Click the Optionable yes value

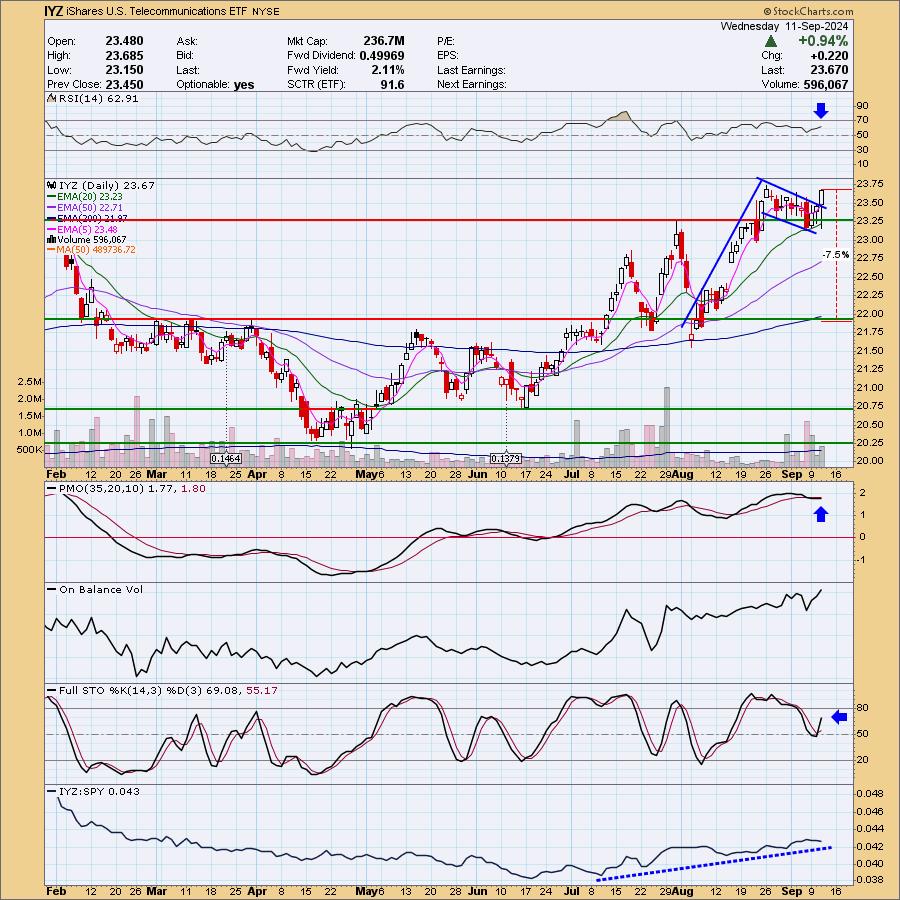pyautogui.click(x=244, y=84)
